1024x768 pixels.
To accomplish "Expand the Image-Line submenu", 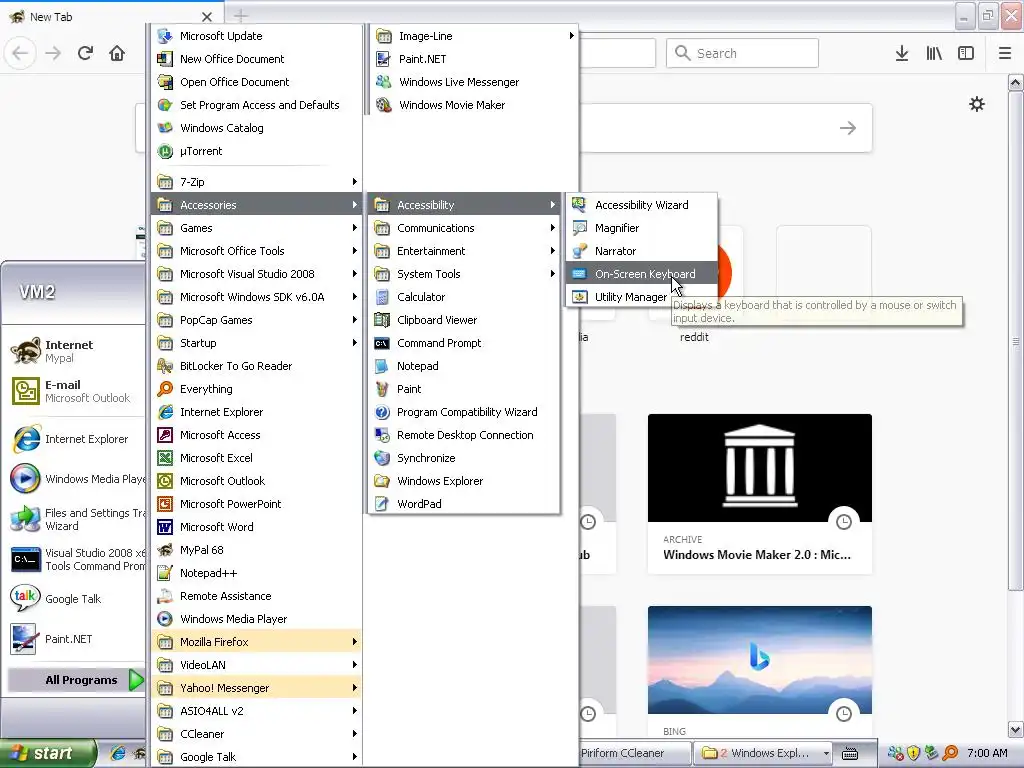I will click(475, 36).
